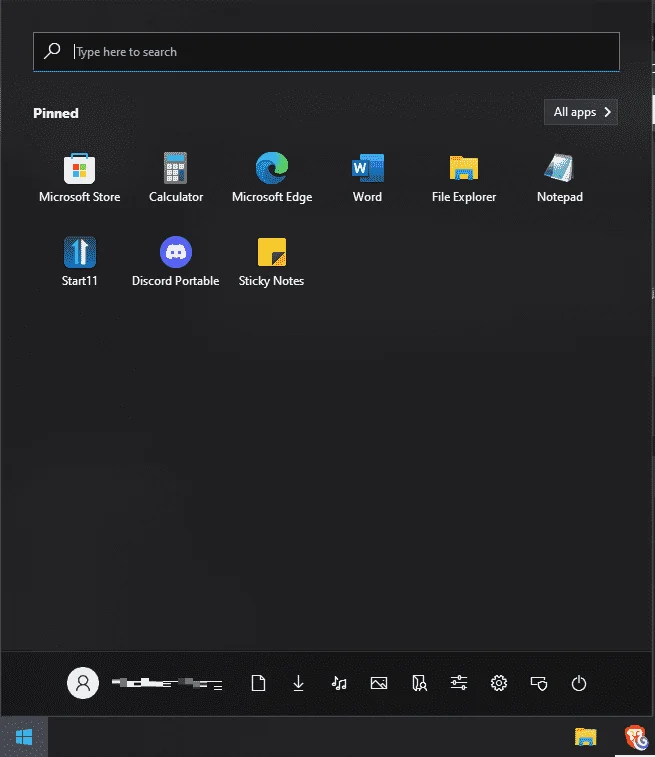Click the Windows Start button on taskbar
The height and width of the screenshot is (757, 655).
coord(24,737)
